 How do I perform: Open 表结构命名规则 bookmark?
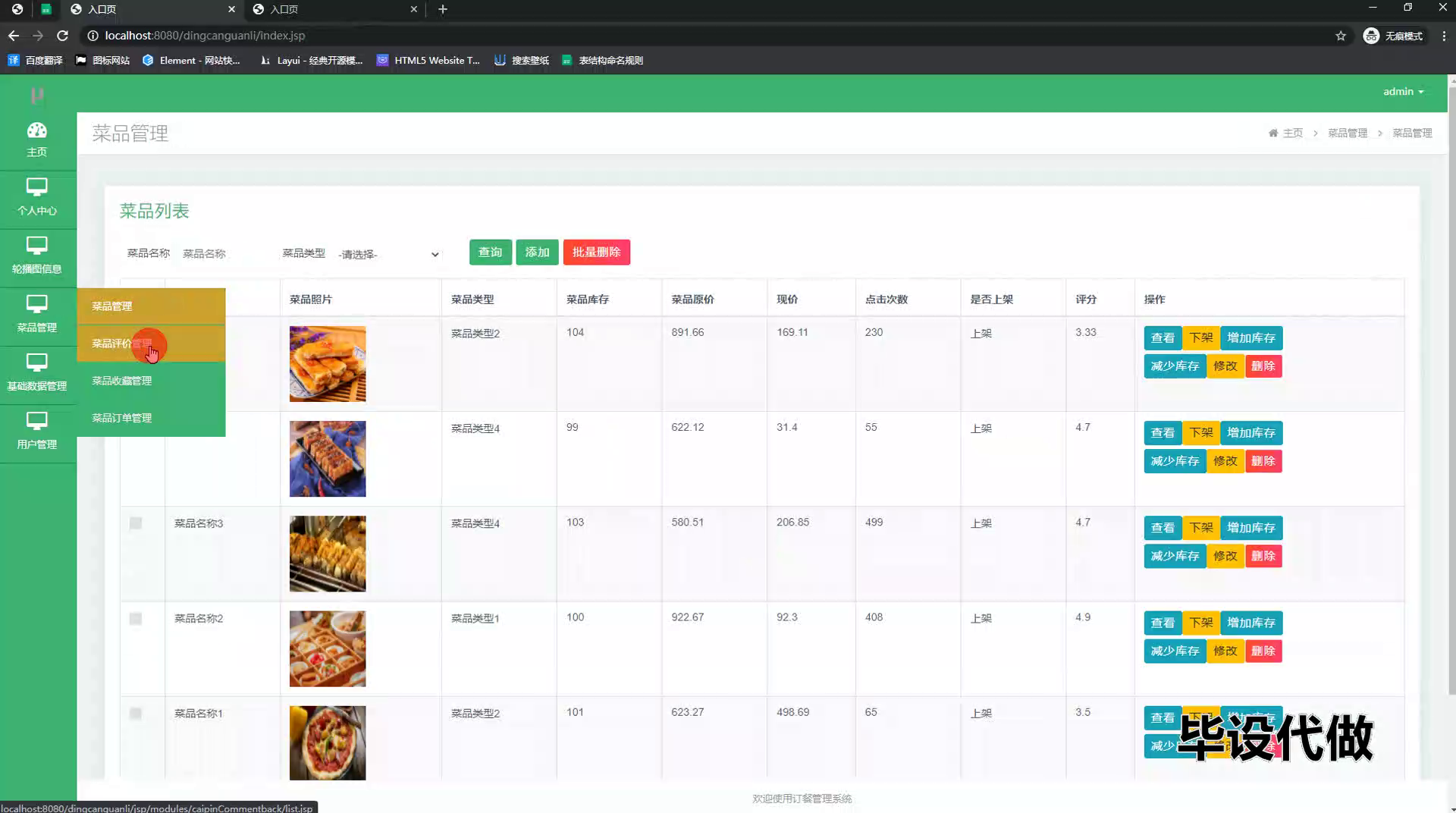pos(602,61)
